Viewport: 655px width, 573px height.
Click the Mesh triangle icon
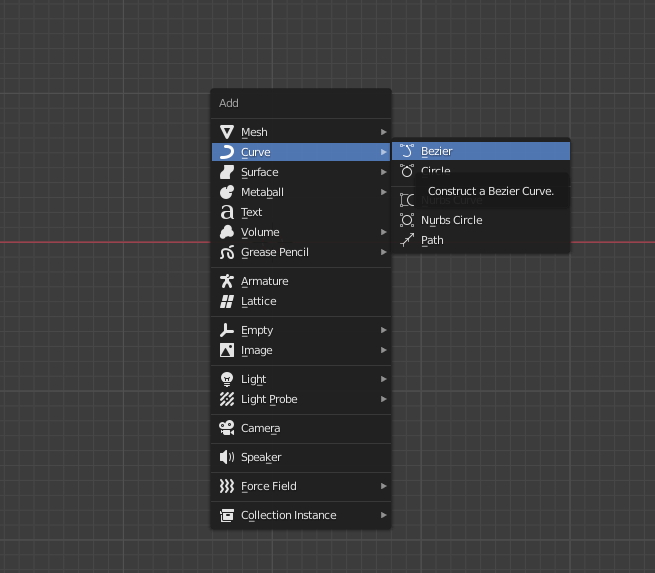click(227, 132)
